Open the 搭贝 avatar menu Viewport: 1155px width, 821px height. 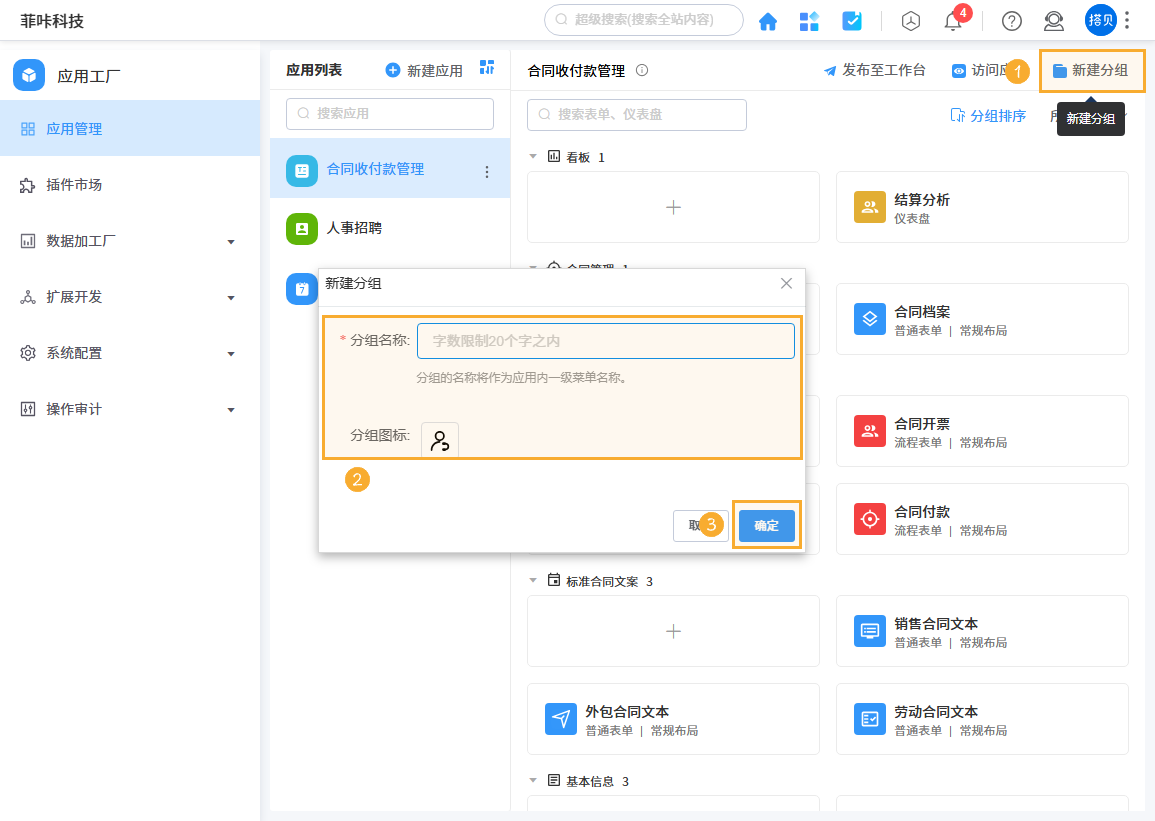pos(1100,20)
